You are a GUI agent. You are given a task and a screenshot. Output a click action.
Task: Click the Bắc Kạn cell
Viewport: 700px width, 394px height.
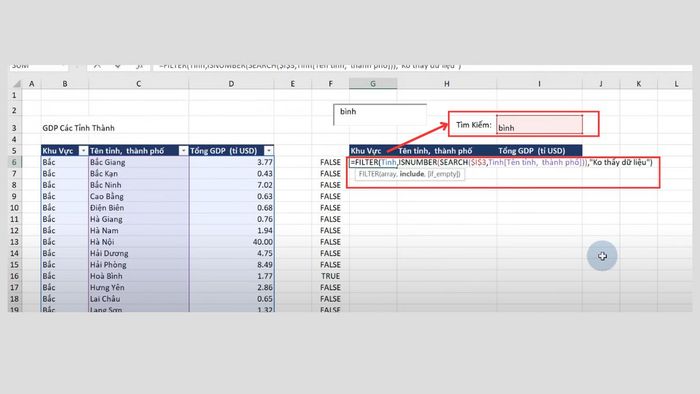(138, 174)
